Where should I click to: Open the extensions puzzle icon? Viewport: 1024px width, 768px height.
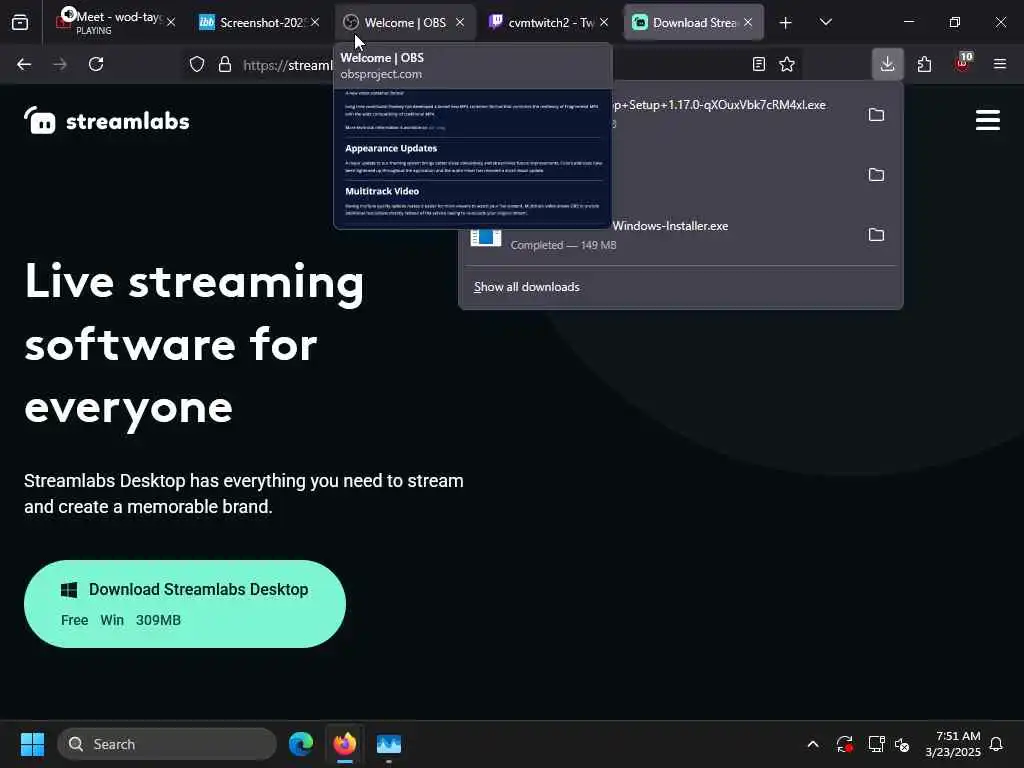pos(924,64)
